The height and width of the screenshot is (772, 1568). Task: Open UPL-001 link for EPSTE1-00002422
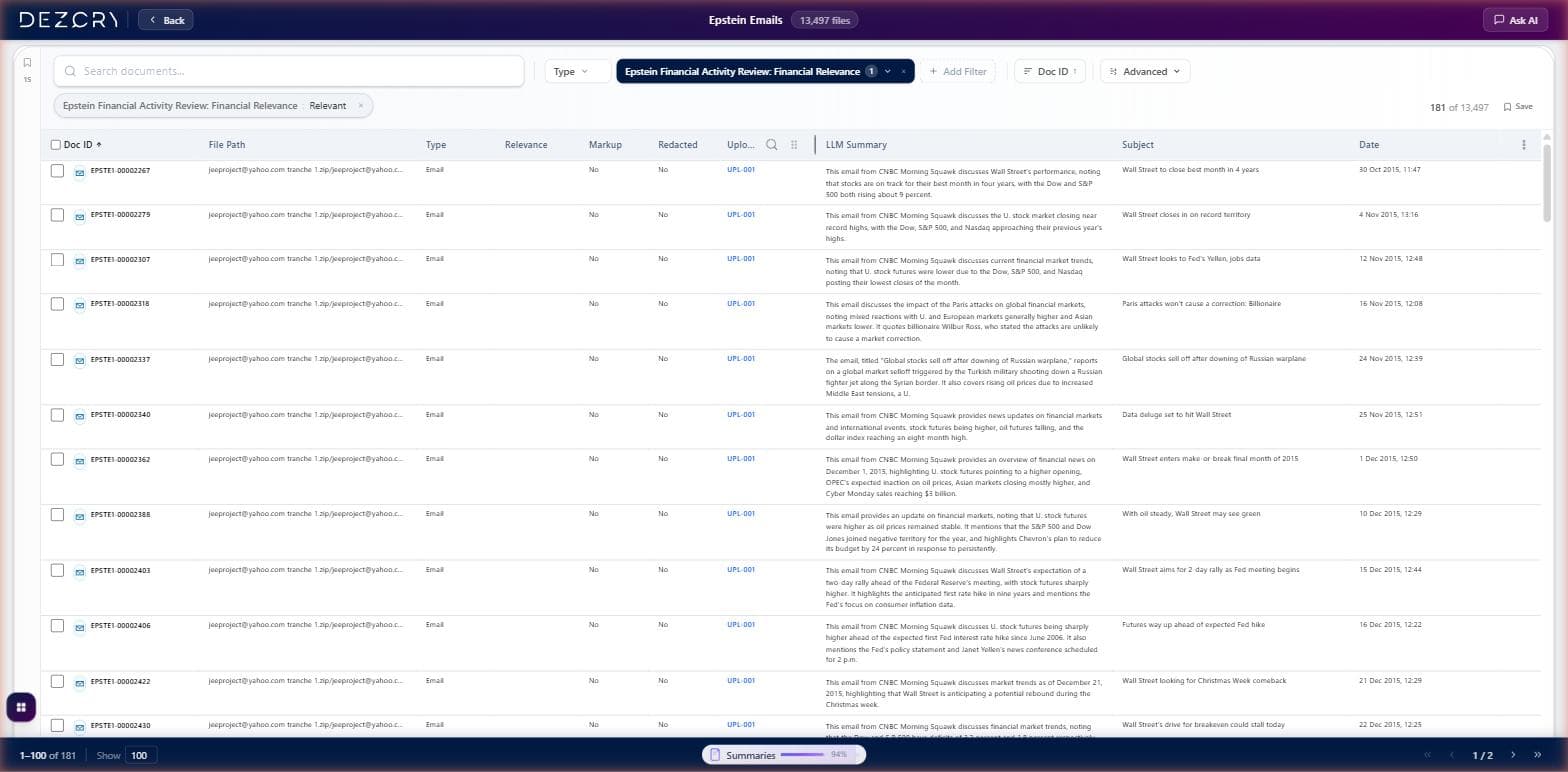point(741,680)
